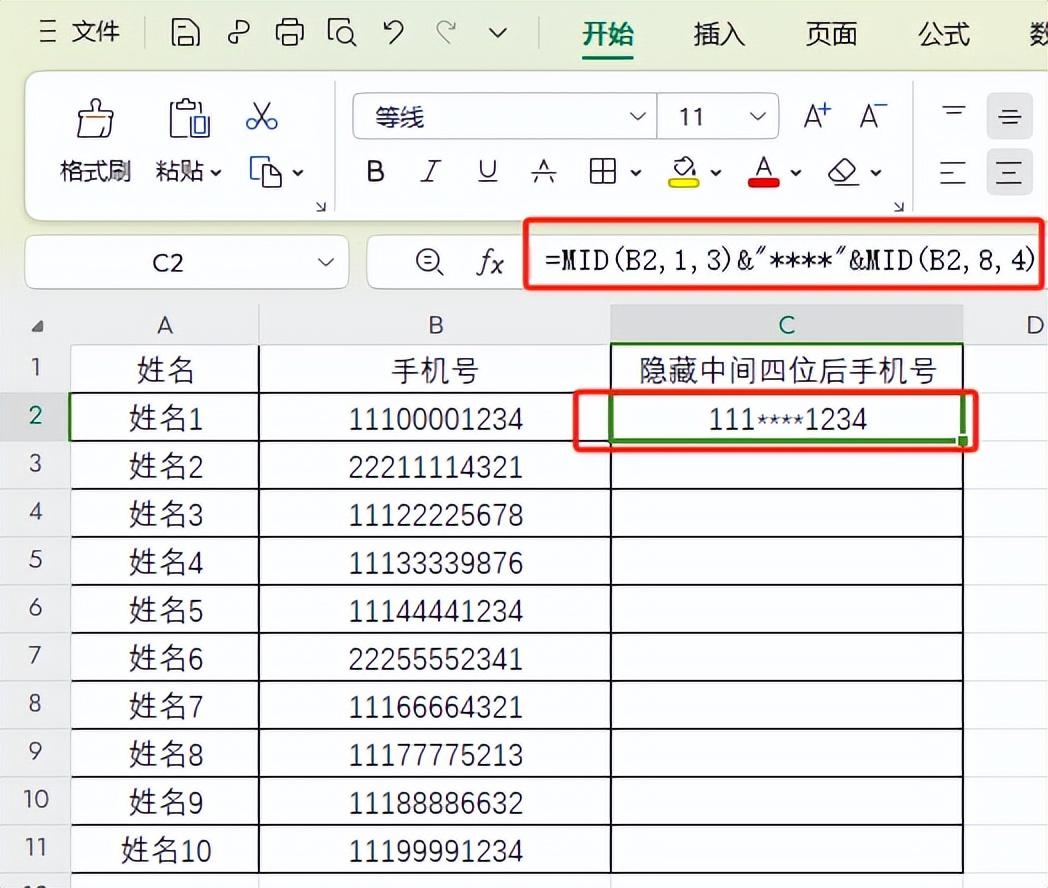Click the Save icon
The image size is (1048, 888).
pos(185,32)
